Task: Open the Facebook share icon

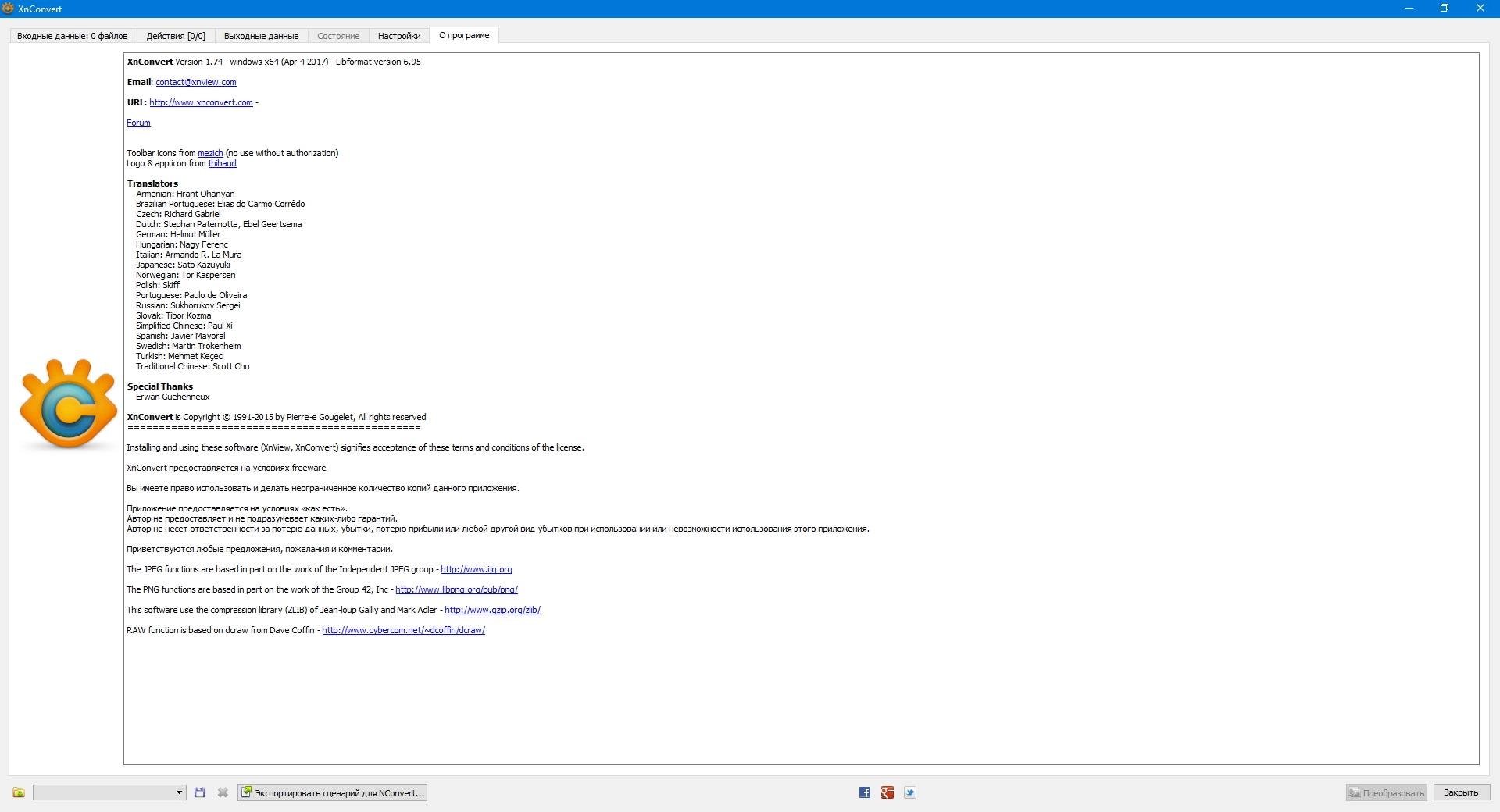Action: pyautogui.click(x=865, y=792)
